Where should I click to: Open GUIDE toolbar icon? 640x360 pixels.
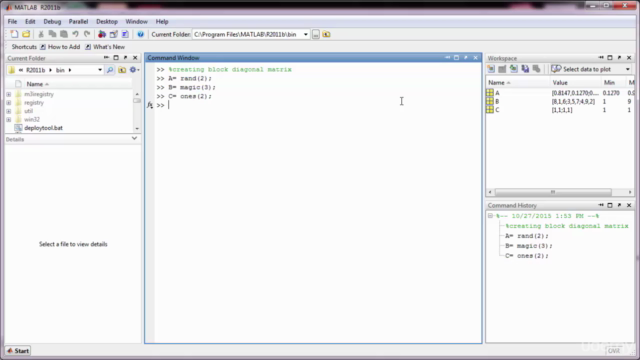coord(114,34)
